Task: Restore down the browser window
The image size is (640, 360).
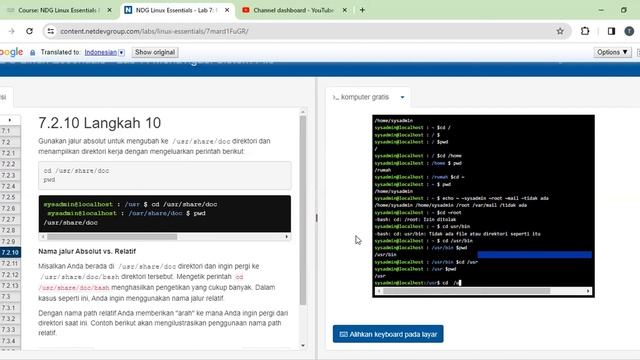Action: pyautogui.click(x=623, y=10)
